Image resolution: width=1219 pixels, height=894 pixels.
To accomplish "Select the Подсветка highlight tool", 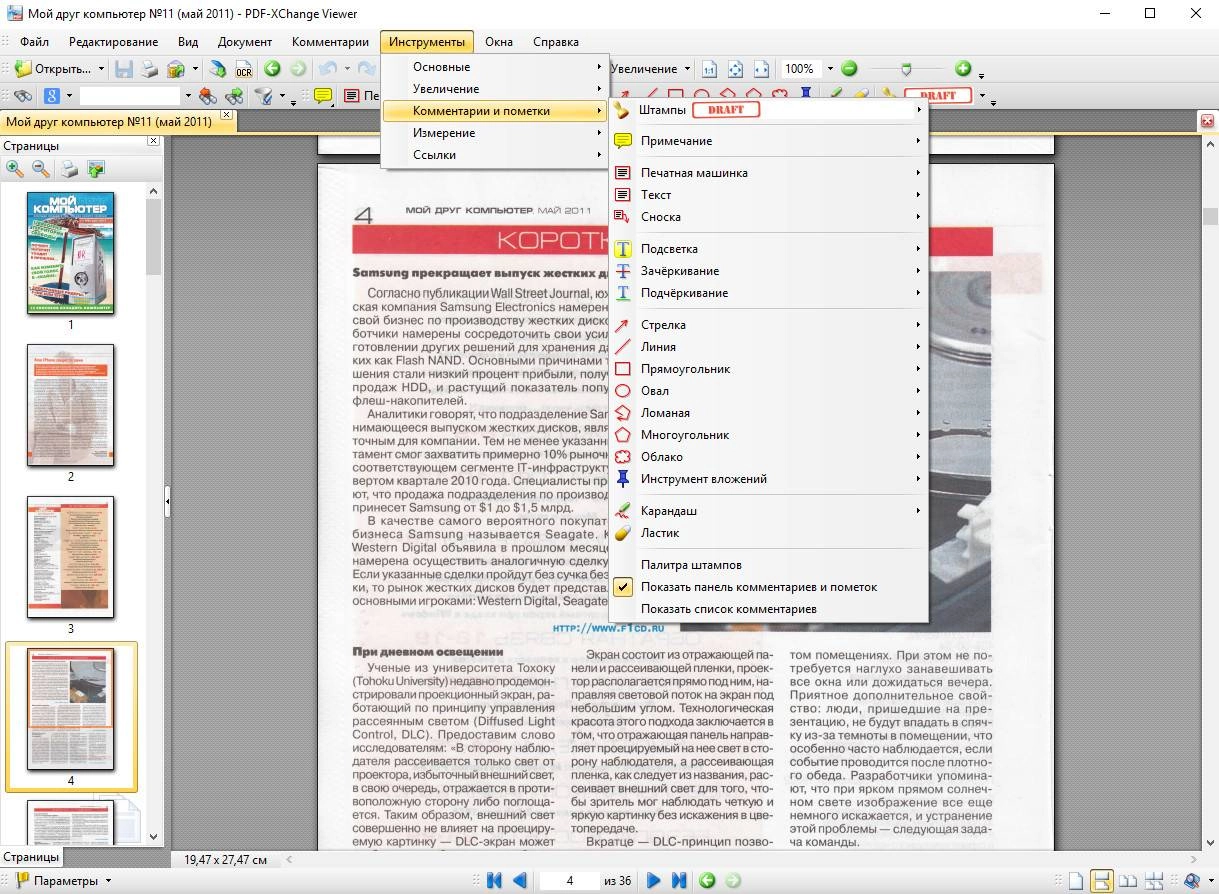I will tap(768, 249).
